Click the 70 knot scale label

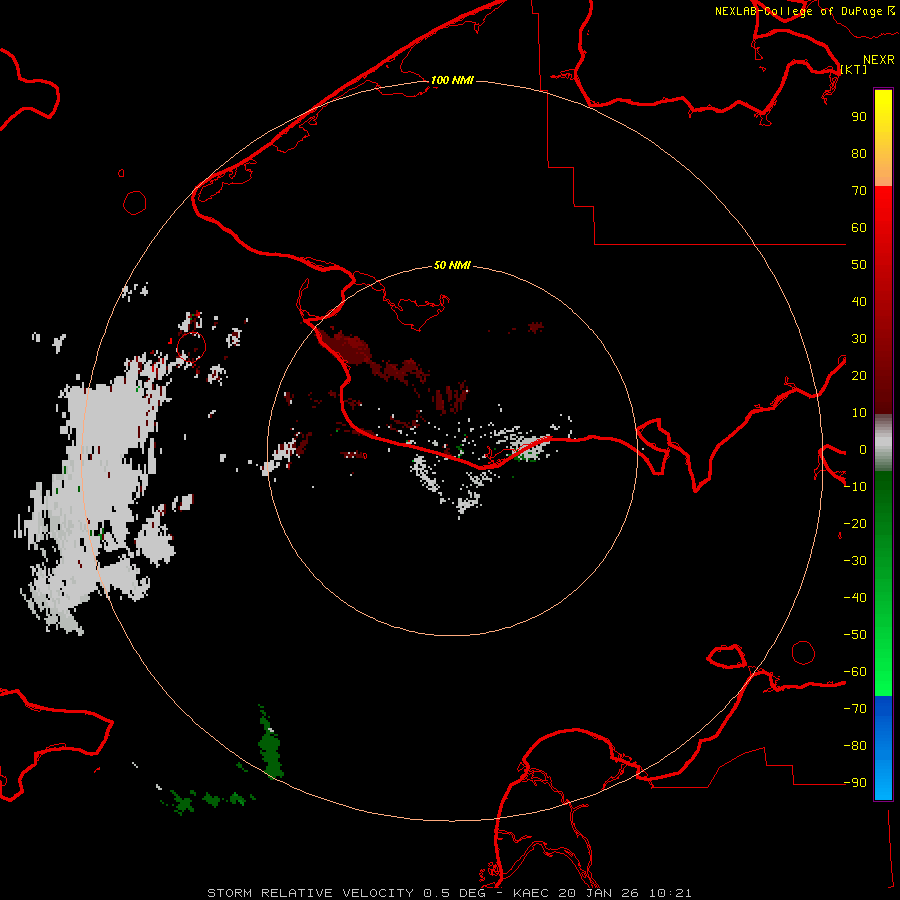click(x=859, y=191)
